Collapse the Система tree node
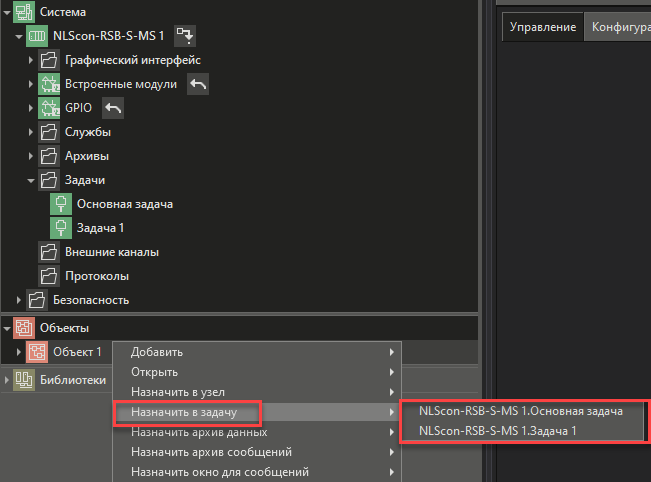 pyautogui.click(x=7, y=12)
